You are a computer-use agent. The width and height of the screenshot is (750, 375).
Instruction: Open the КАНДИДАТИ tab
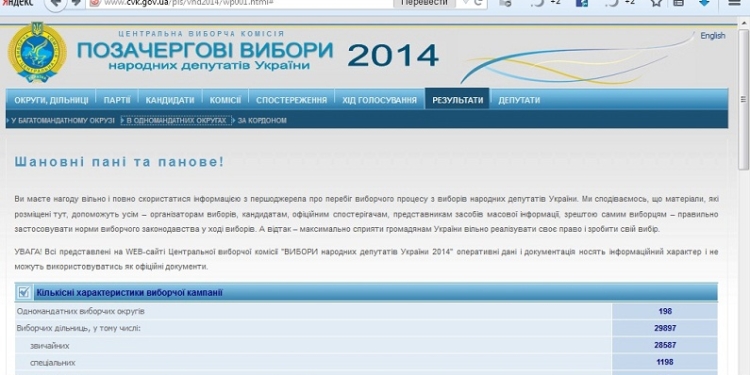point(170,100)
